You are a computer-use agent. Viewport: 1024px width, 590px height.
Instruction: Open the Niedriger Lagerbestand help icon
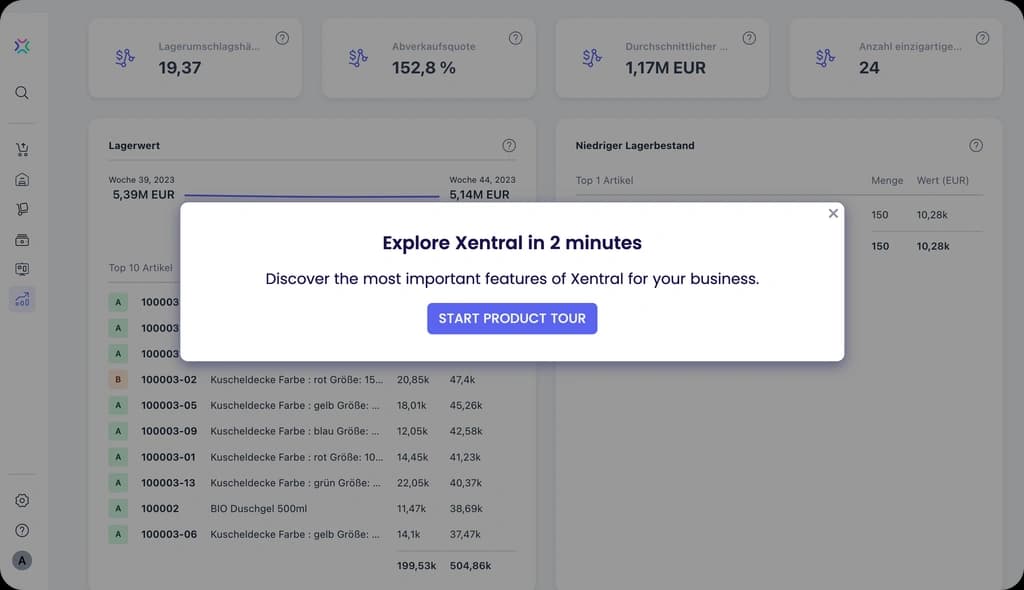tap(976, 146)
